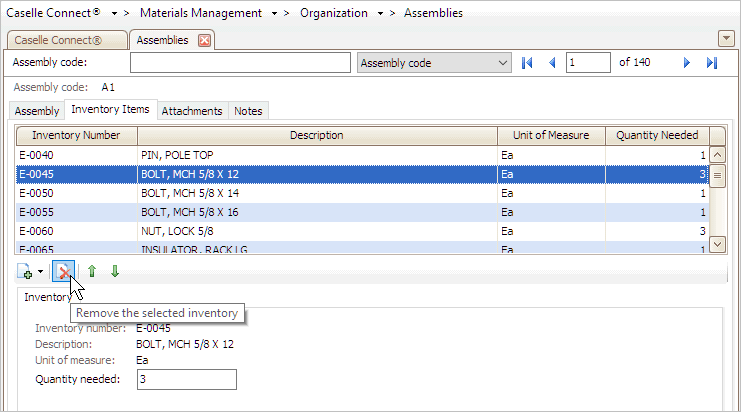Switch to the Attachments tab

coord(192,111)
